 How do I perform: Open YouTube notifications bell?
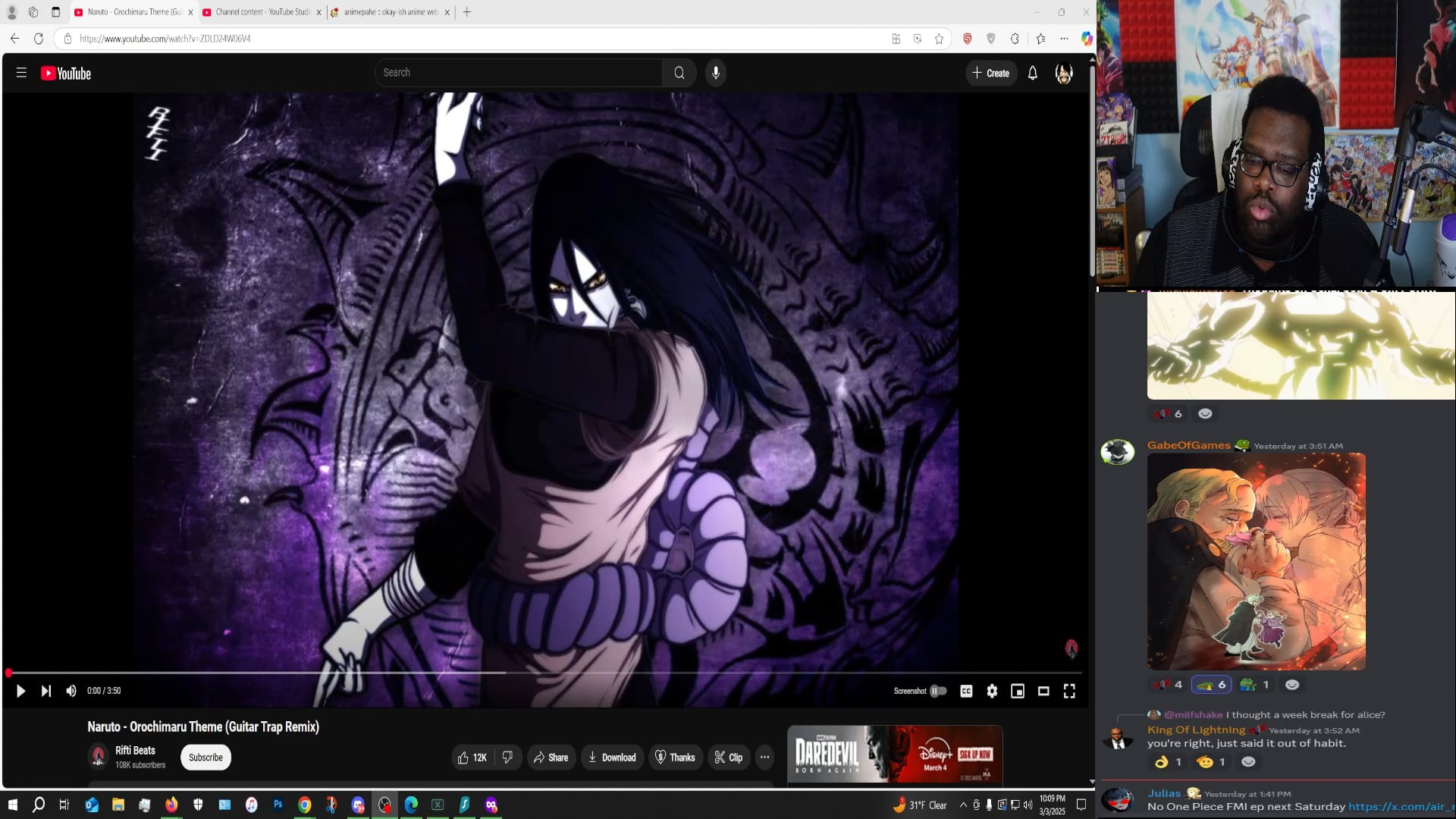point(1032,74)
